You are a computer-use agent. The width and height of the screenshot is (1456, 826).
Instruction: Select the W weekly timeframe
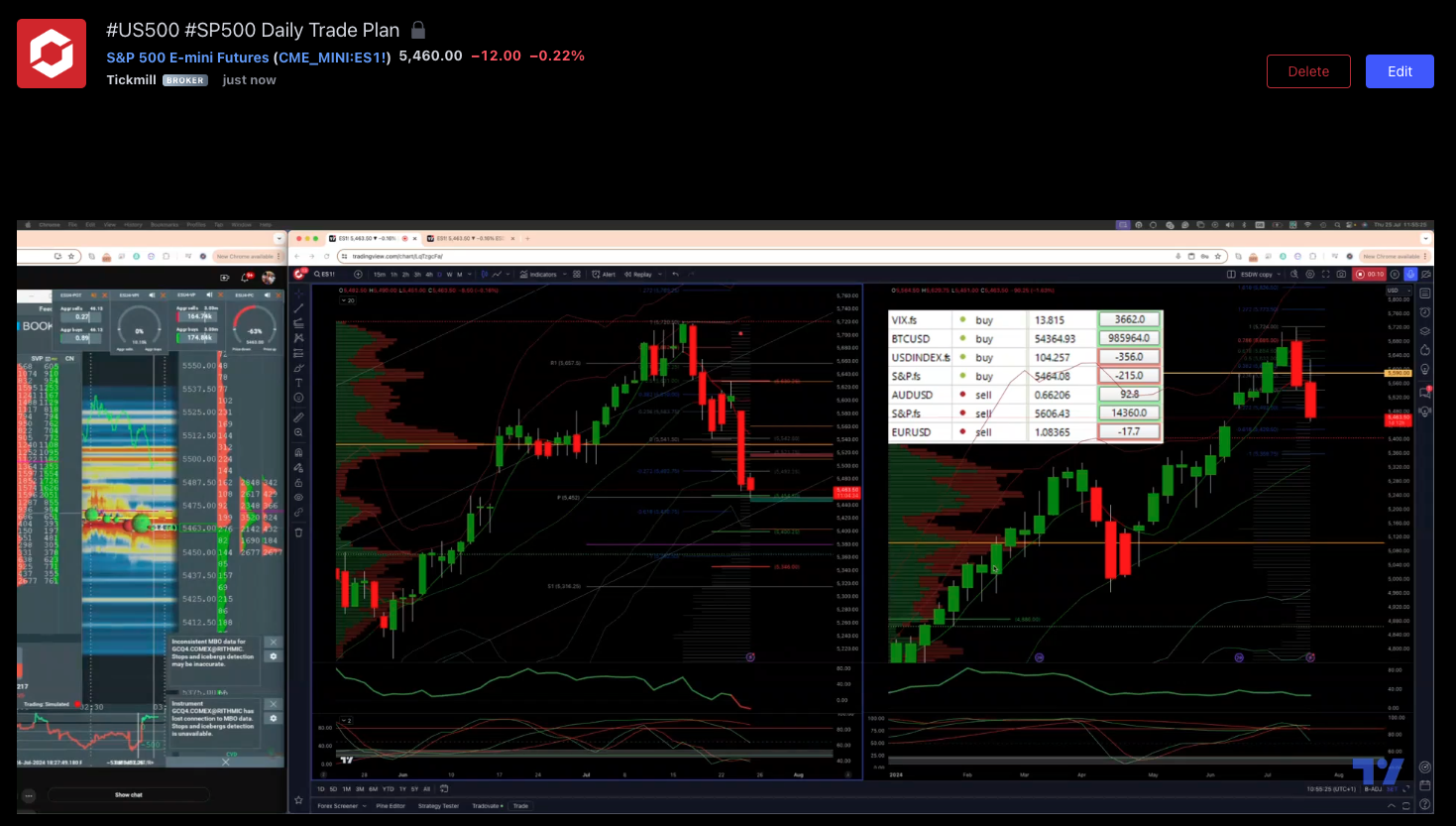click(x=449, y=275)
